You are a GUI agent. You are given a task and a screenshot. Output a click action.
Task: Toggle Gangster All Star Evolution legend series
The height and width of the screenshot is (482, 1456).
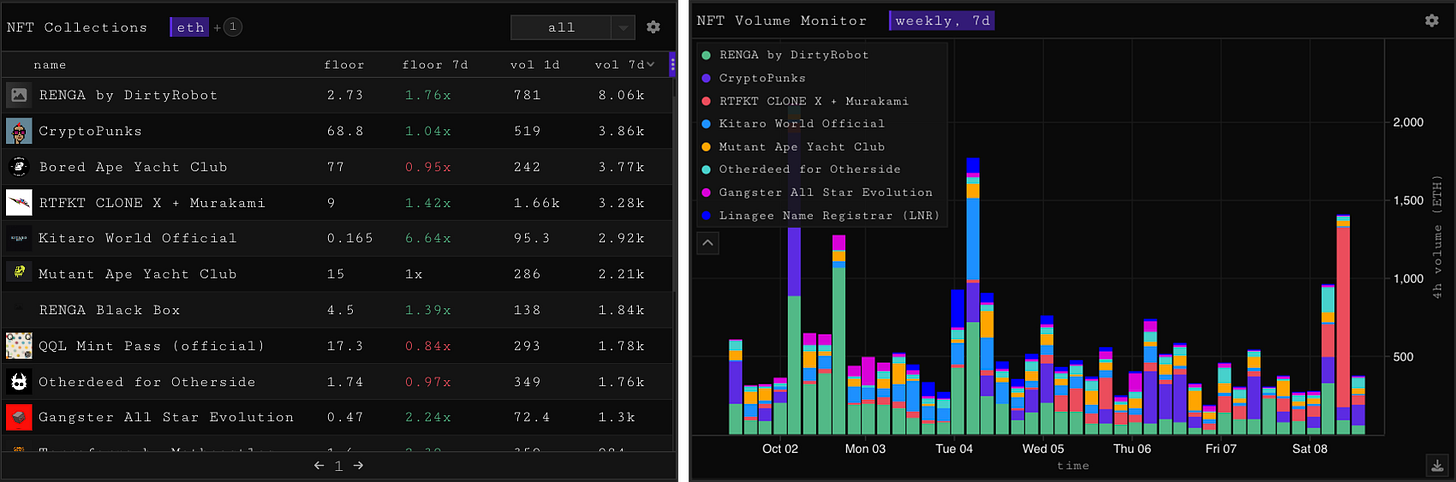click(817, 193)
